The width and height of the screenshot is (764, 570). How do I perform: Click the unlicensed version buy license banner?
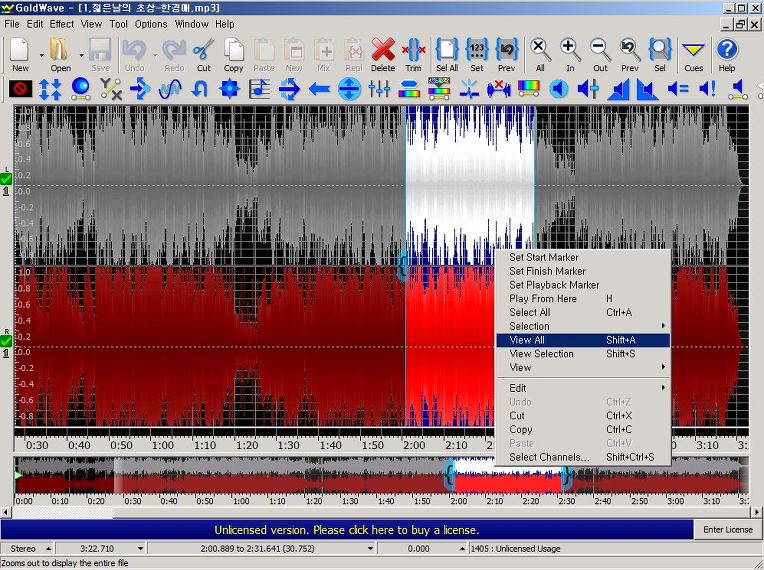[x=346, y=530]
